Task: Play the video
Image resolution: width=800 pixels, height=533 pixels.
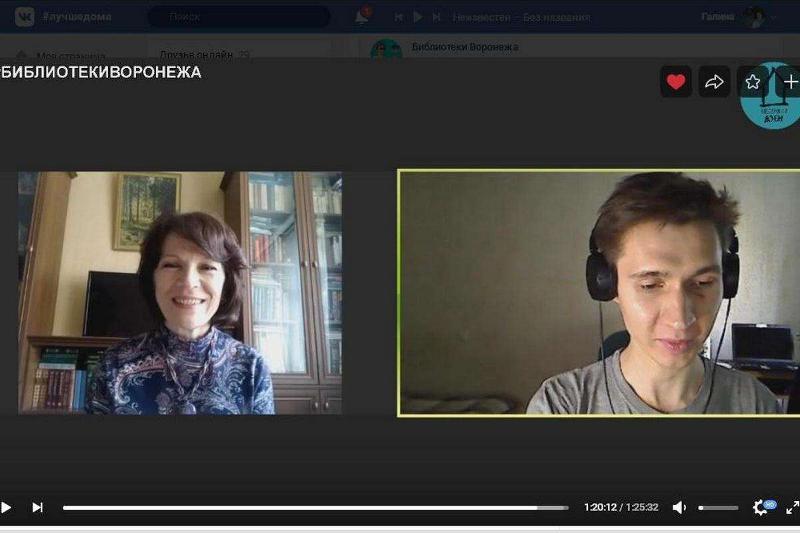Action: [x=6, y=507]
